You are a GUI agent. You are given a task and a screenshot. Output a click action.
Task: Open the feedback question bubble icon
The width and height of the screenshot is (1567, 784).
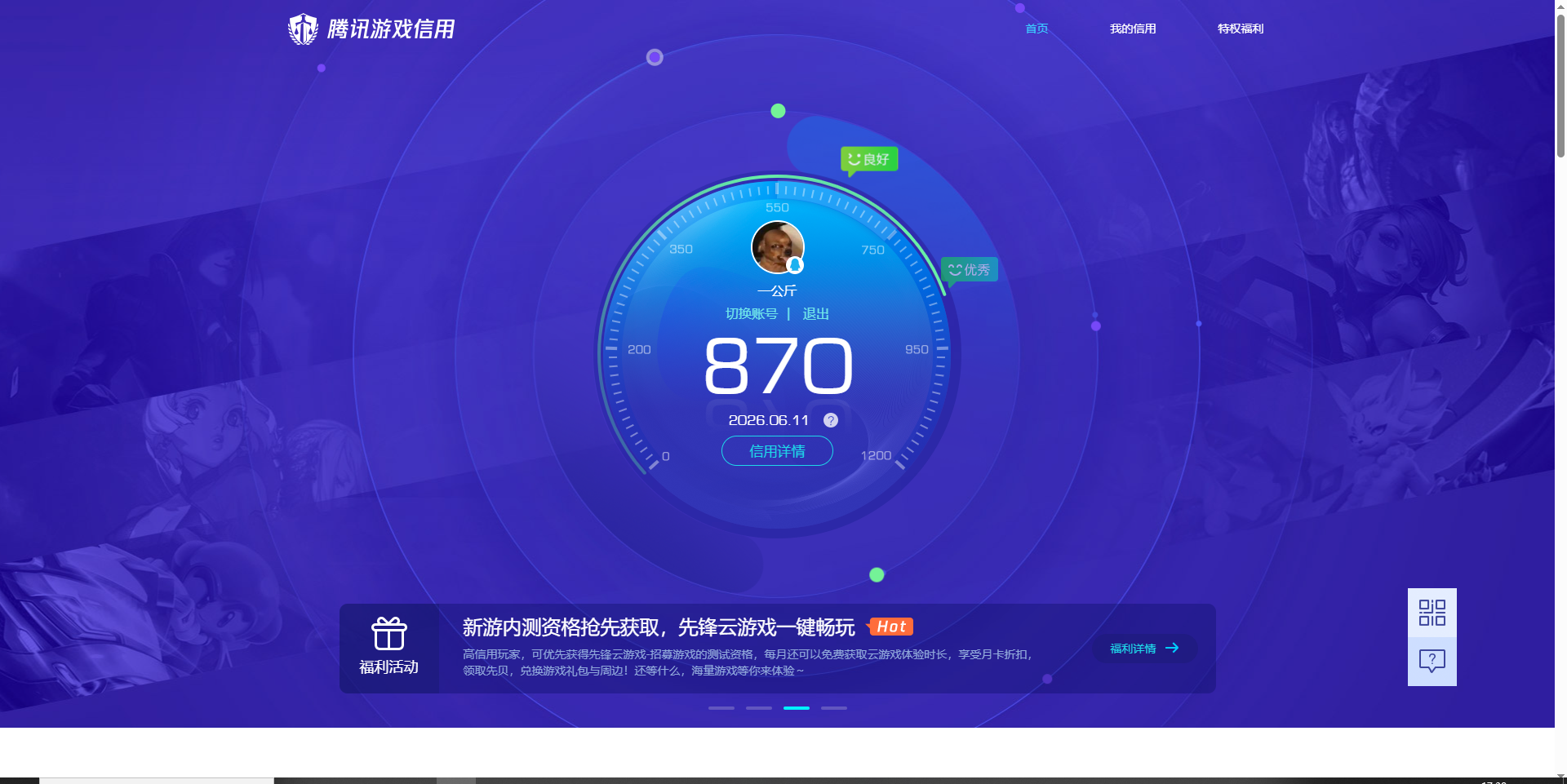coord(1432,662)
